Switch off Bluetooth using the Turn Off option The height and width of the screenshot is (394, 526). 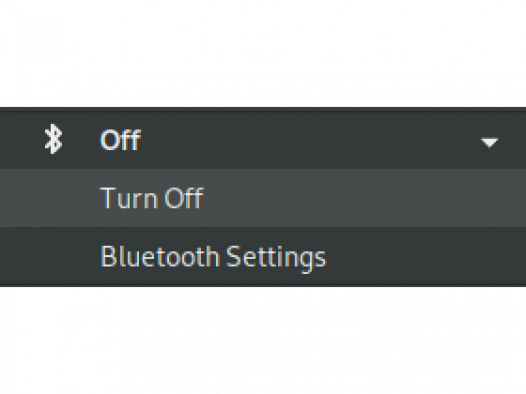tap(263, 198)
